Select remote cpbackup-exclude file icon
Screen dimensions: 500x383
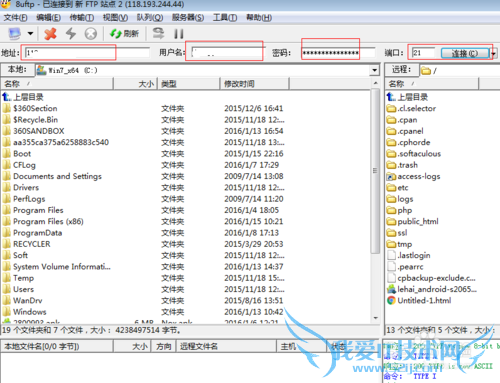(391, 278)
